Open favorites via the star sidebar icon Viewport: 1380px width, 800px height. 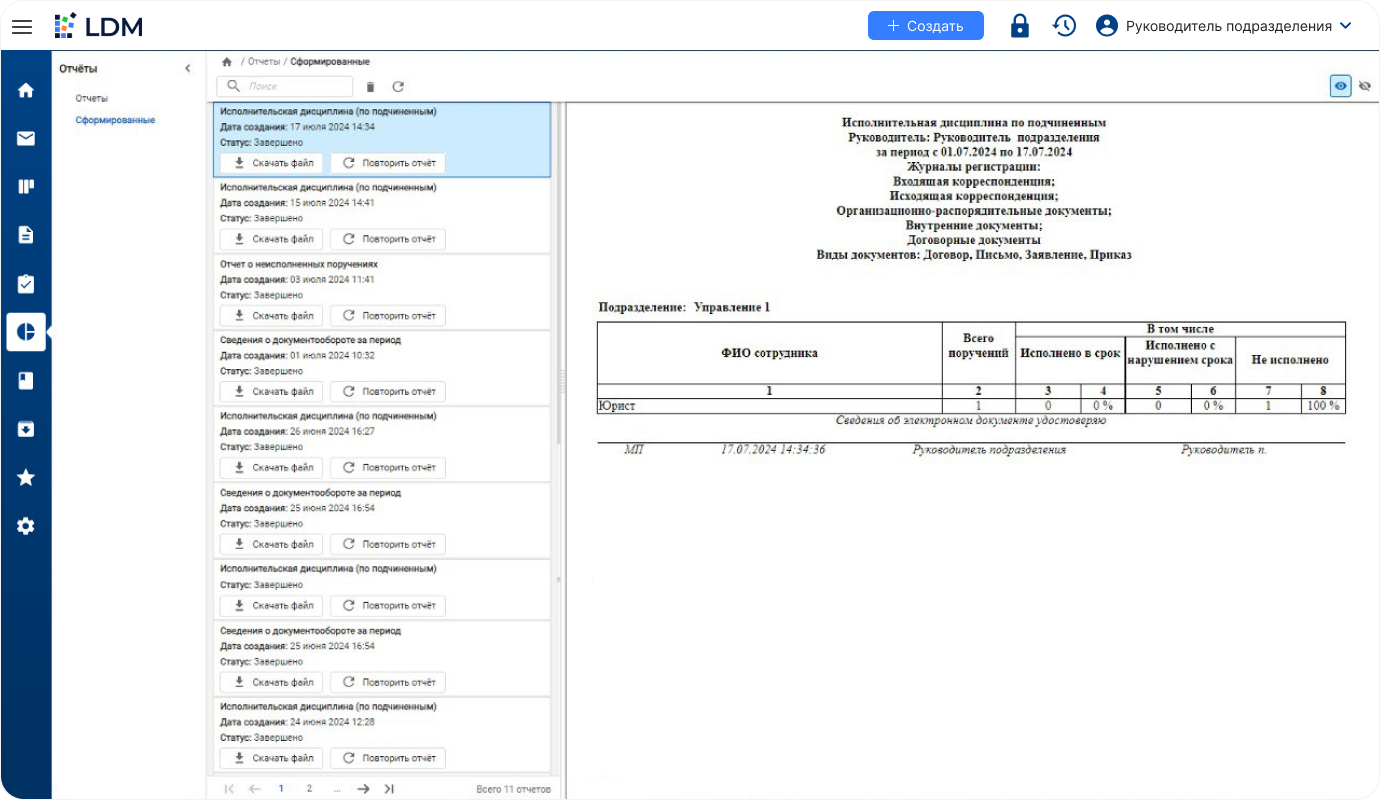point(25,477)
